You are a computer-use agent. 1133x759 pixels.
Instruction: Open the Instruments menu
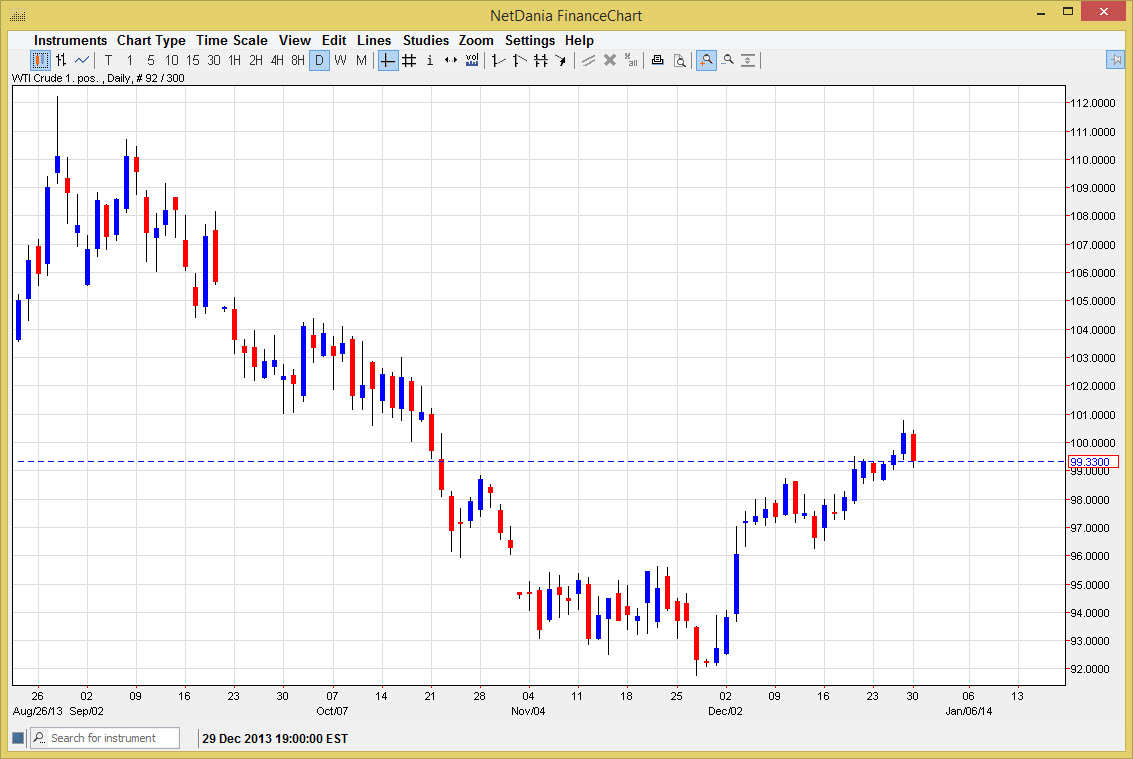(70, 40)
